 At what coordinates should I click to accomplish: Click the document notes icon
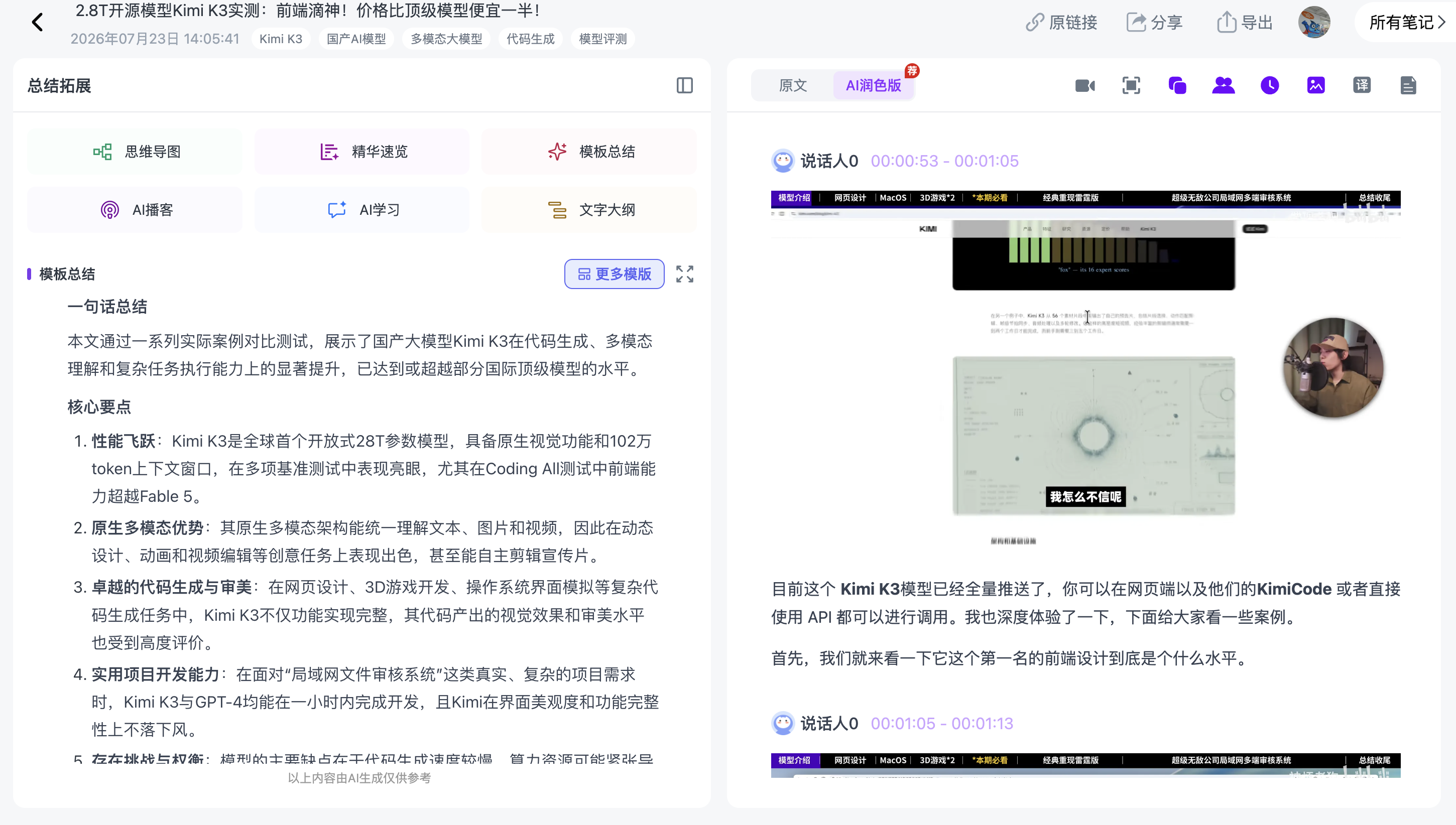(x=1408, y=85)
